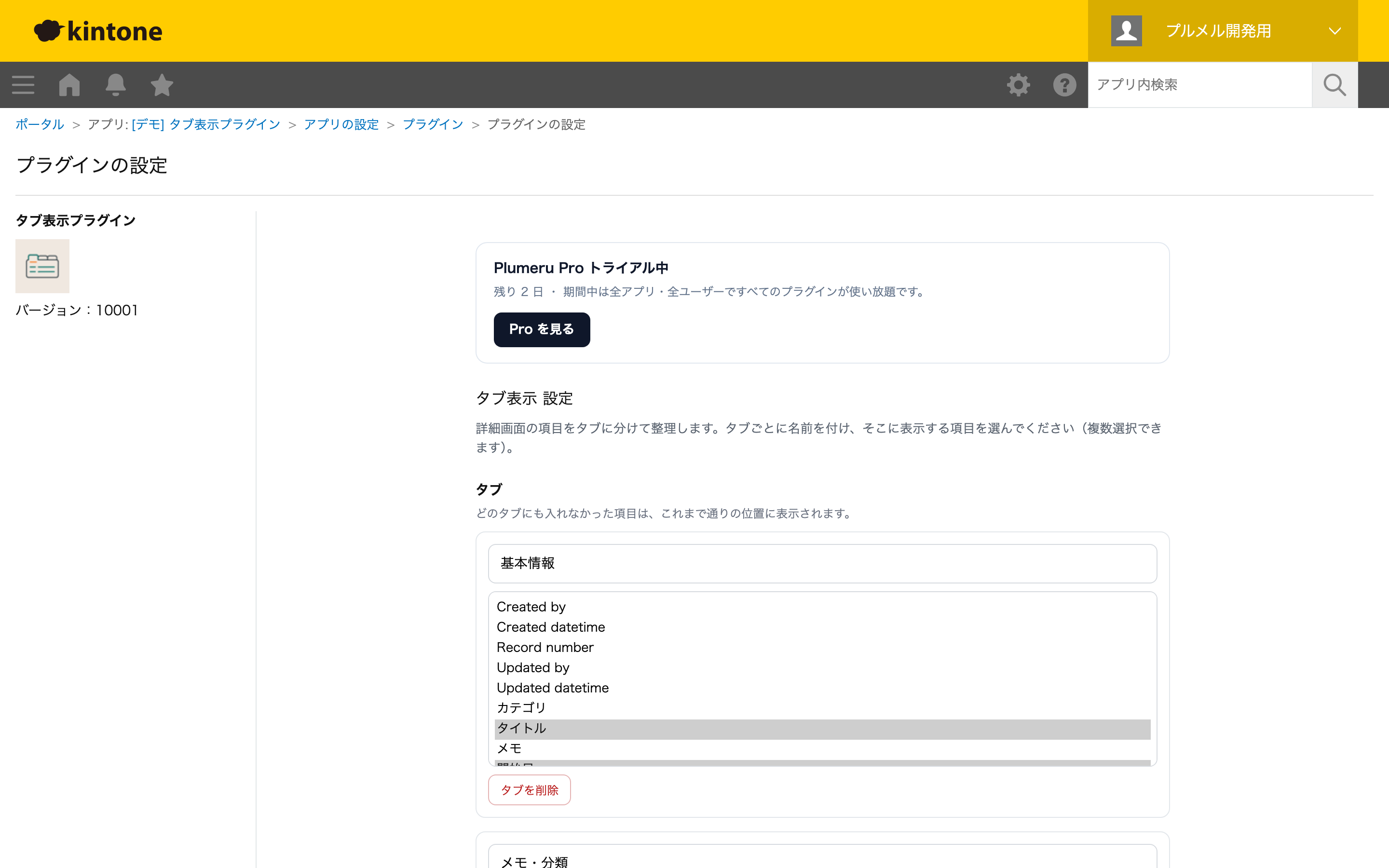Go to the home portal icon

(69, 85)
